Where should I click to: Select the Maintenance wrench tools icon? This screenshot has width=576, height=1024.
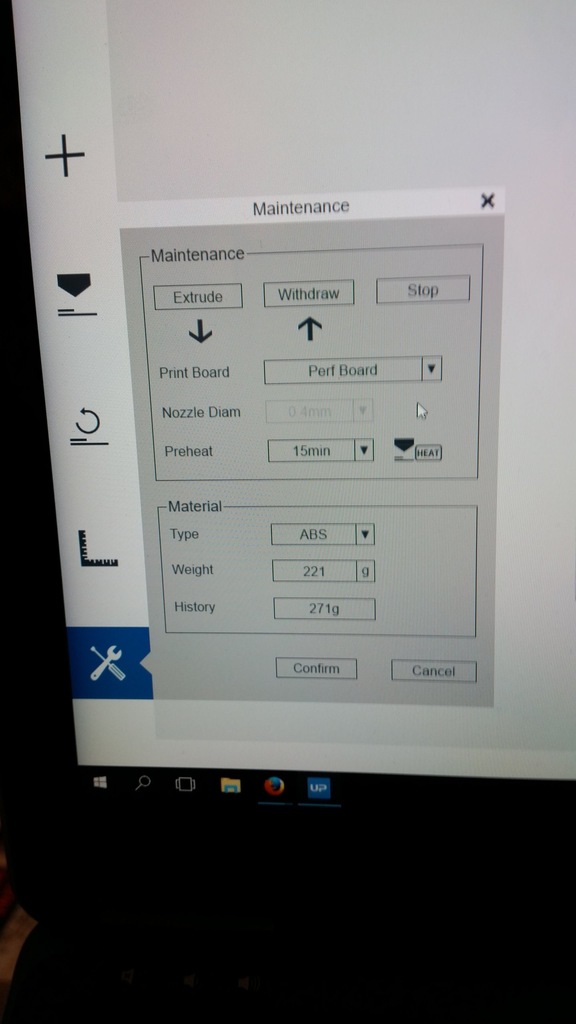coord(106,662)
